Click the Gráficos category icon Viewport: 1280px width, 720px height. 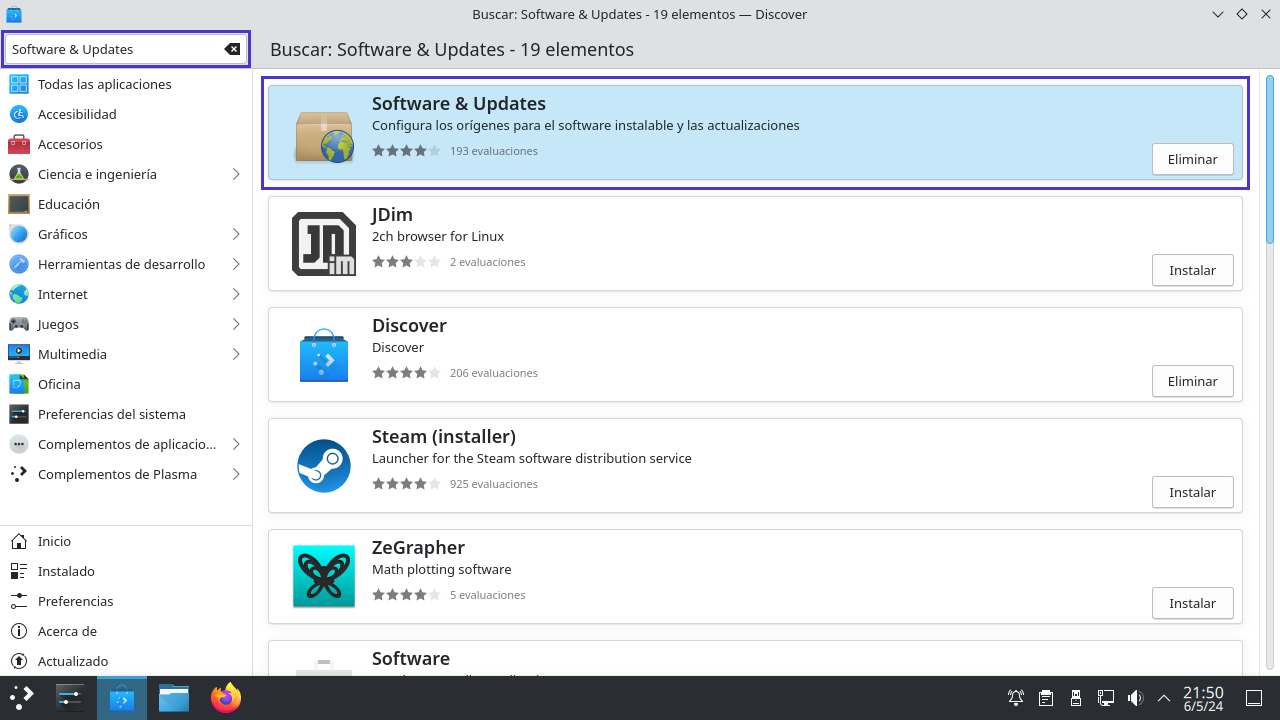coord(19,234)
